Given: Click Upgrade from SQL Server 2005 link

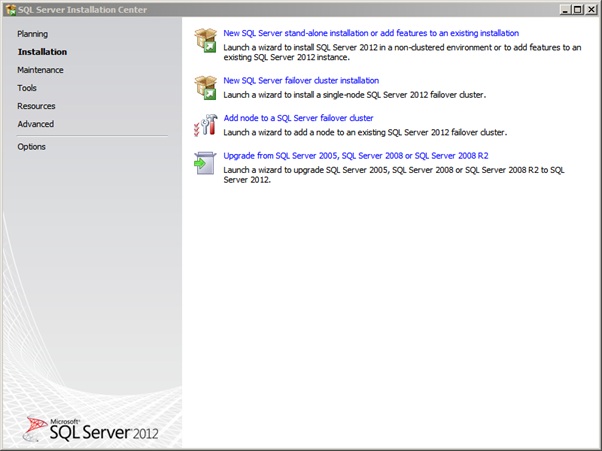Looking at the screenshot, I should pyautogui.click(x=355, y=156).
